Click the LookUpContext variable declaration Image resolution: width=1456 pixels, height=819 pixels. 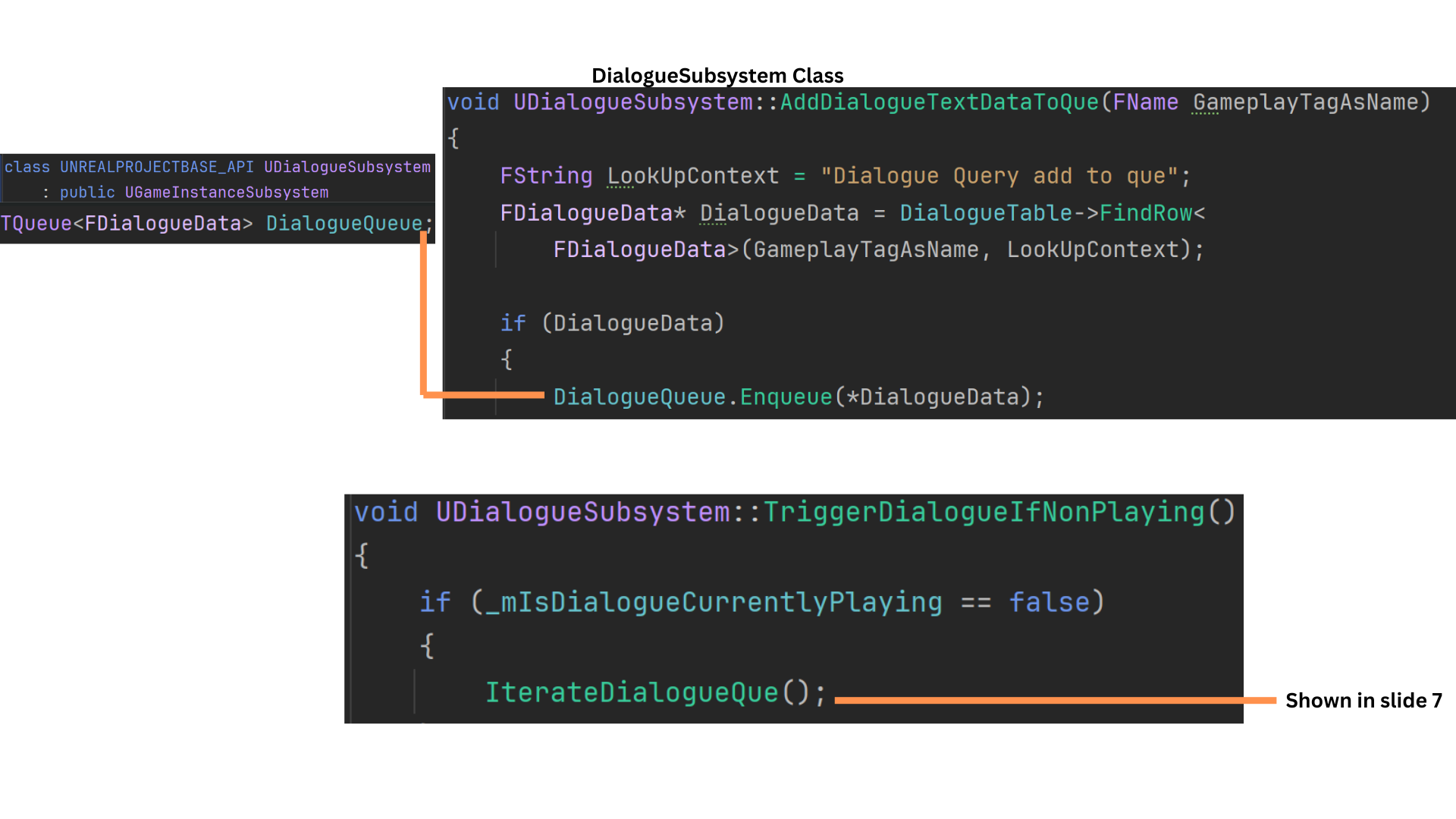(692, 176)
